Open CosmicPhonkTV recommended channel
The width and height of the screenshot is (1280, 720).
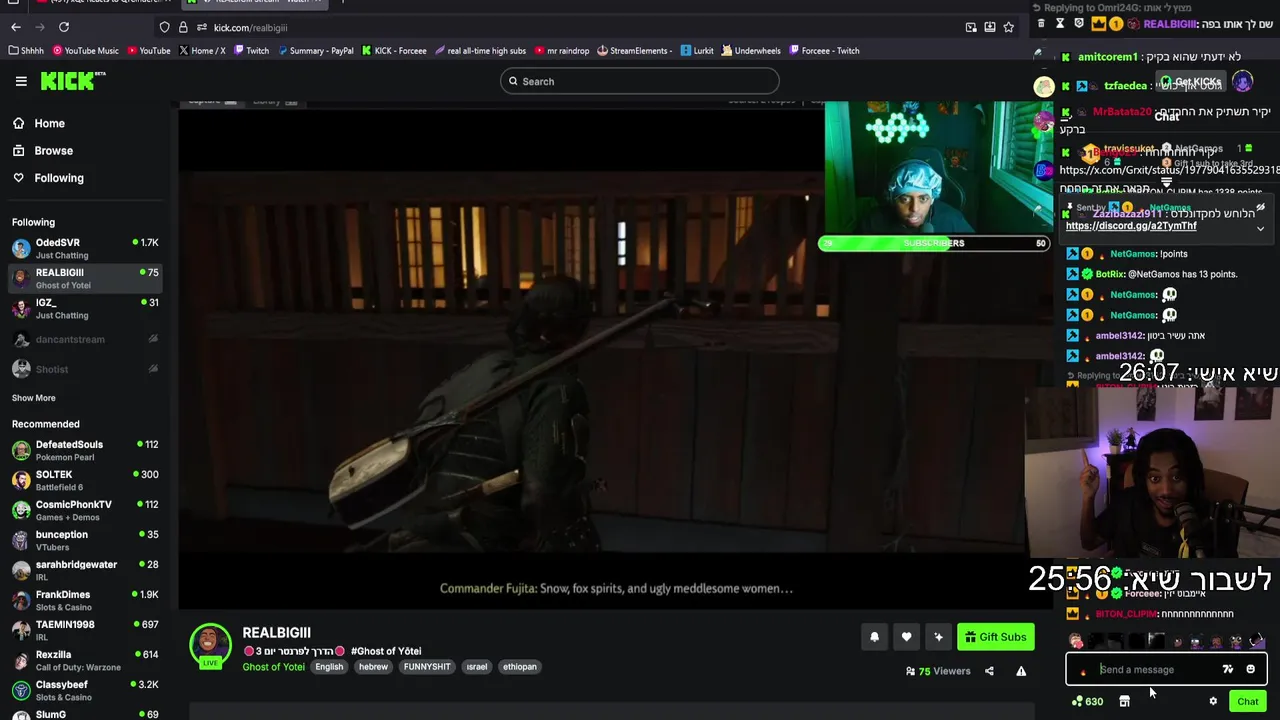tap(85, 510)
